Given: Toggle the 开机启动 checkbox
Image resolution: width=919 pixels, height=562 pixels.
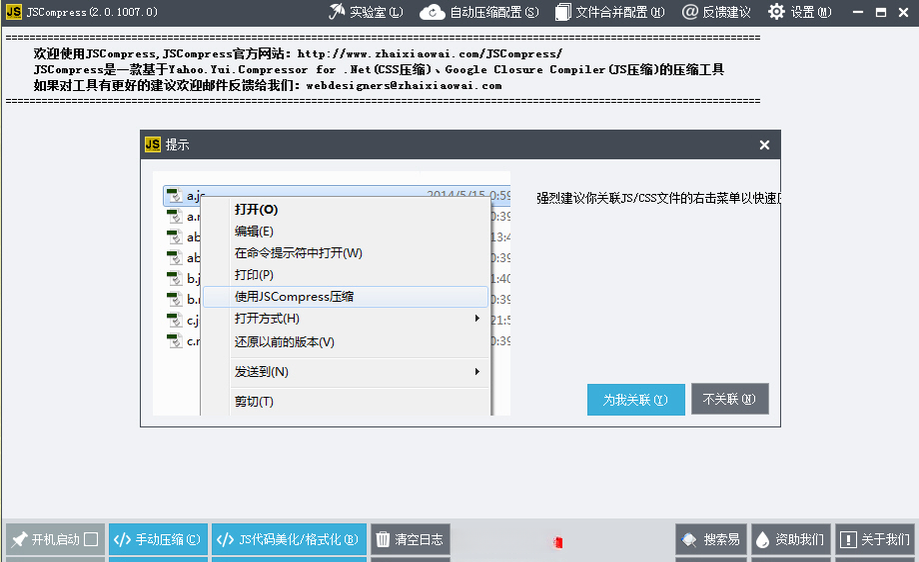Looking at the screenshot, I should tap(91, 539).
